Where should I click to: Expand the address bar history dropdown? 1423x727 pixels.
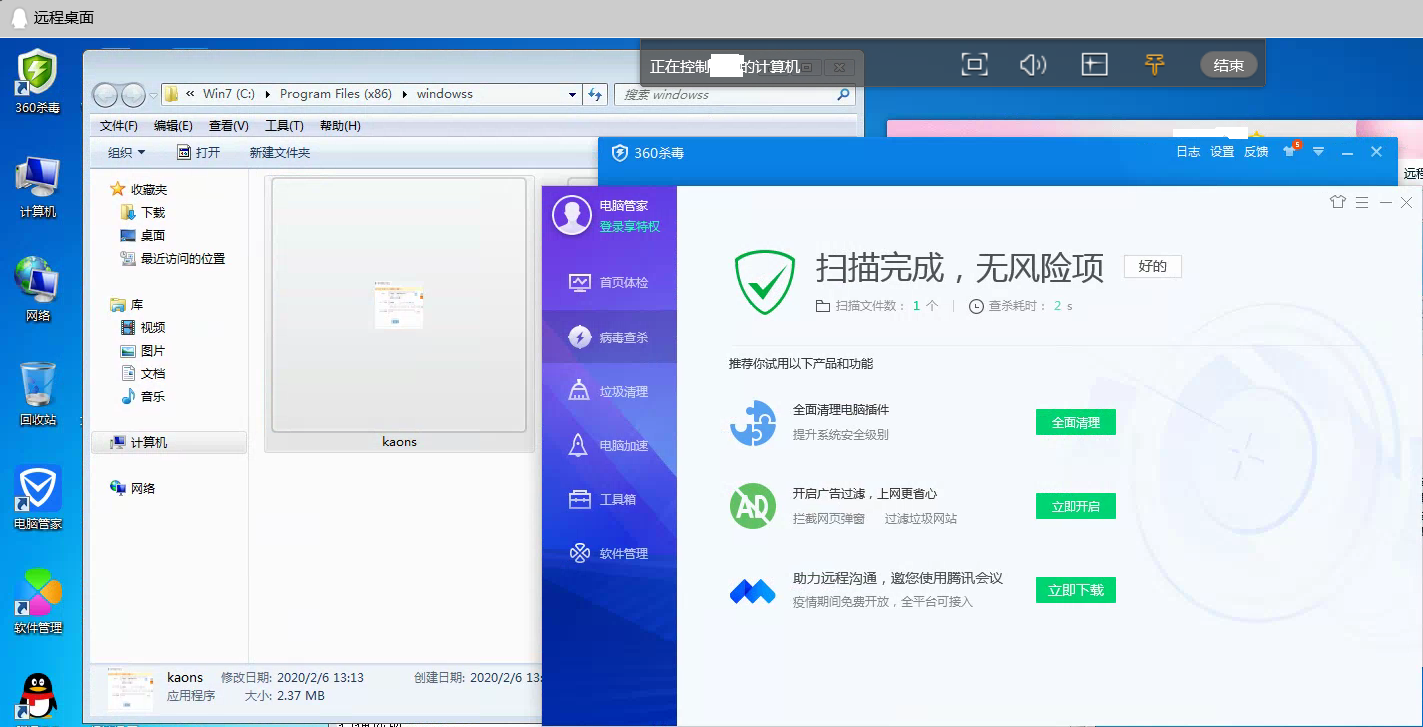pos(572,94)
